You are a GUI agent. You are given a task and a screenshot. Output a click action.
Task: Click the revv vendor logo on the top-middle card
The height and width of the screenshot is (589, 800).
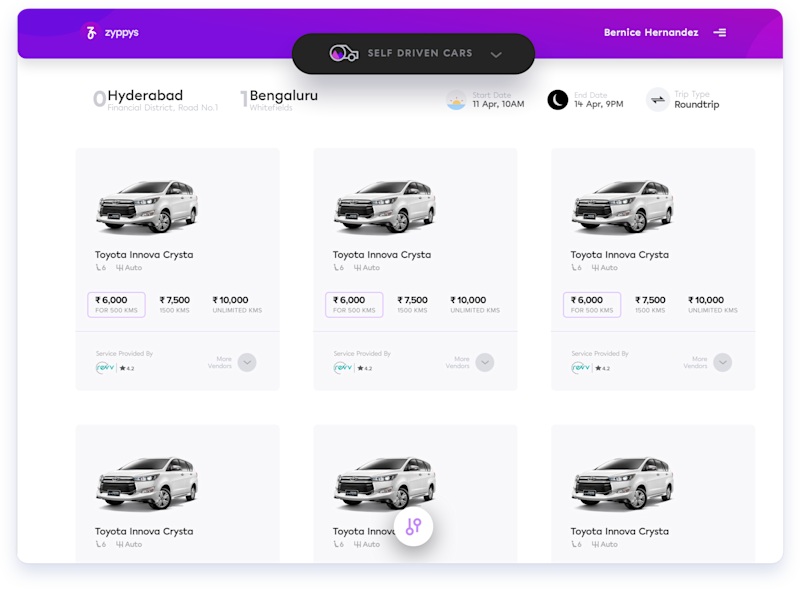tap(343, 367)
